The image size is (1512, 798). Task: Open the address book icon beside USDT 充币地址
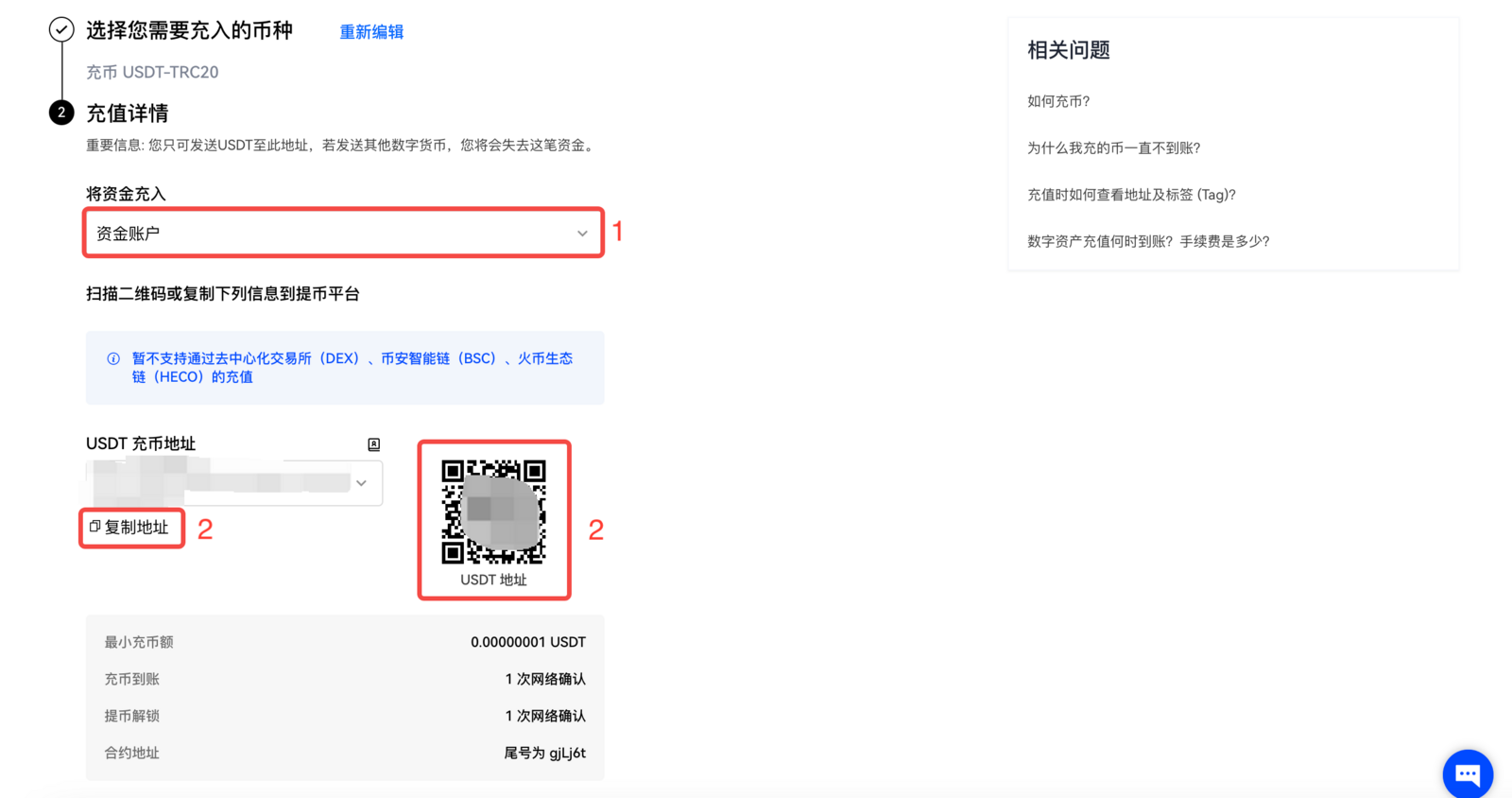[x=373, y=444]
